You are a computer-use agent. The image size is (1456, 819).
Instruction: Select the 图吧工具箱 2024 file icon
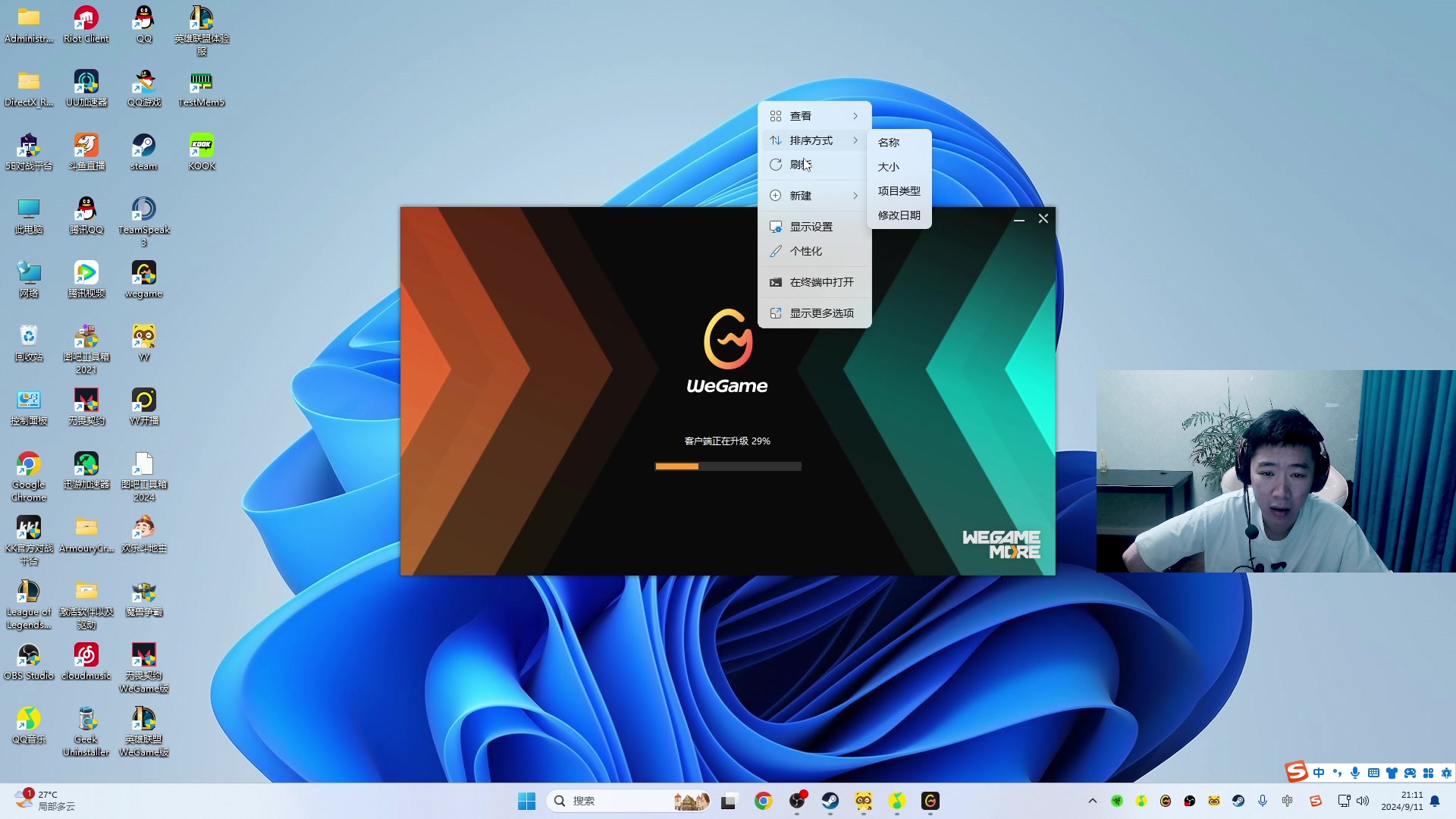[x=143, y=476]
